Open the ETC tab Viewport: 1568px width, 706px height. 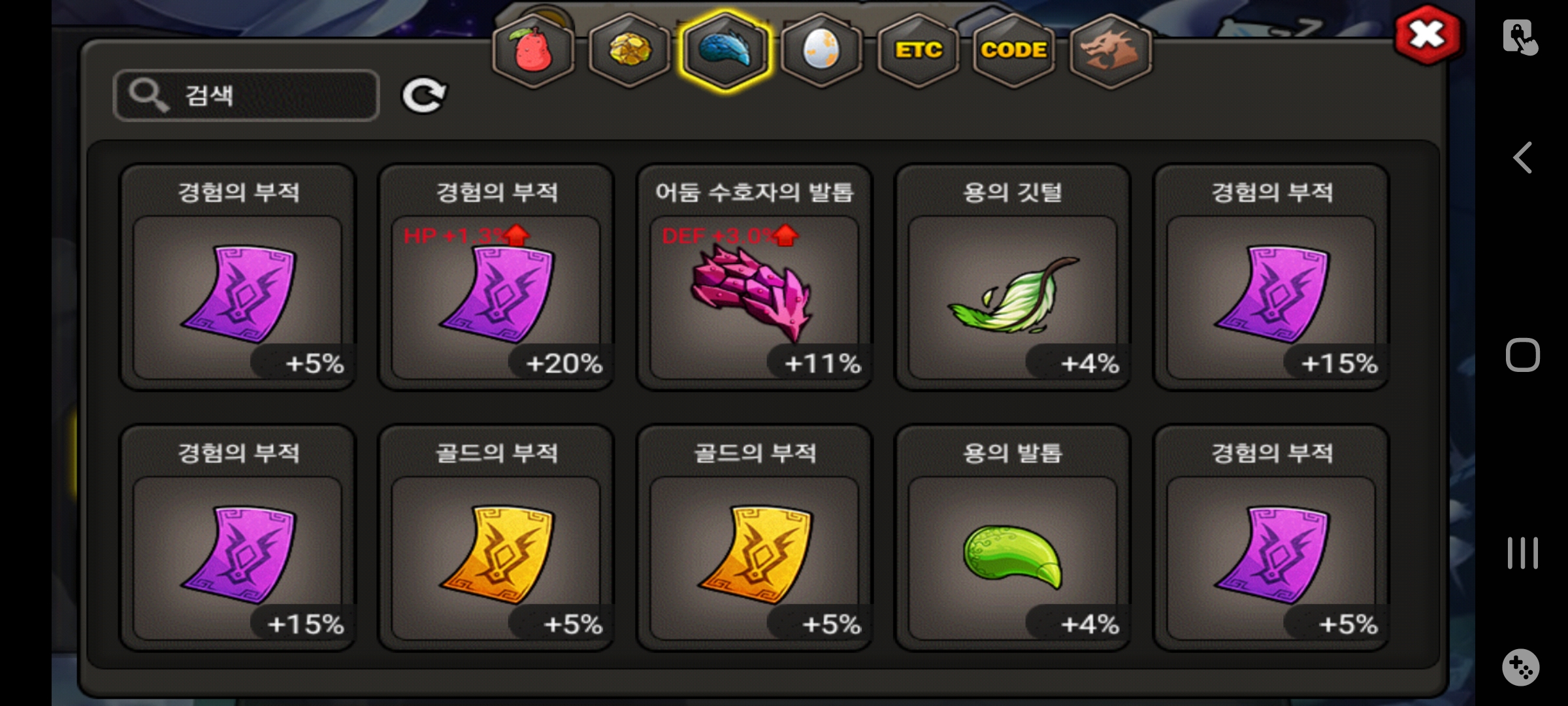pos(918,51)
